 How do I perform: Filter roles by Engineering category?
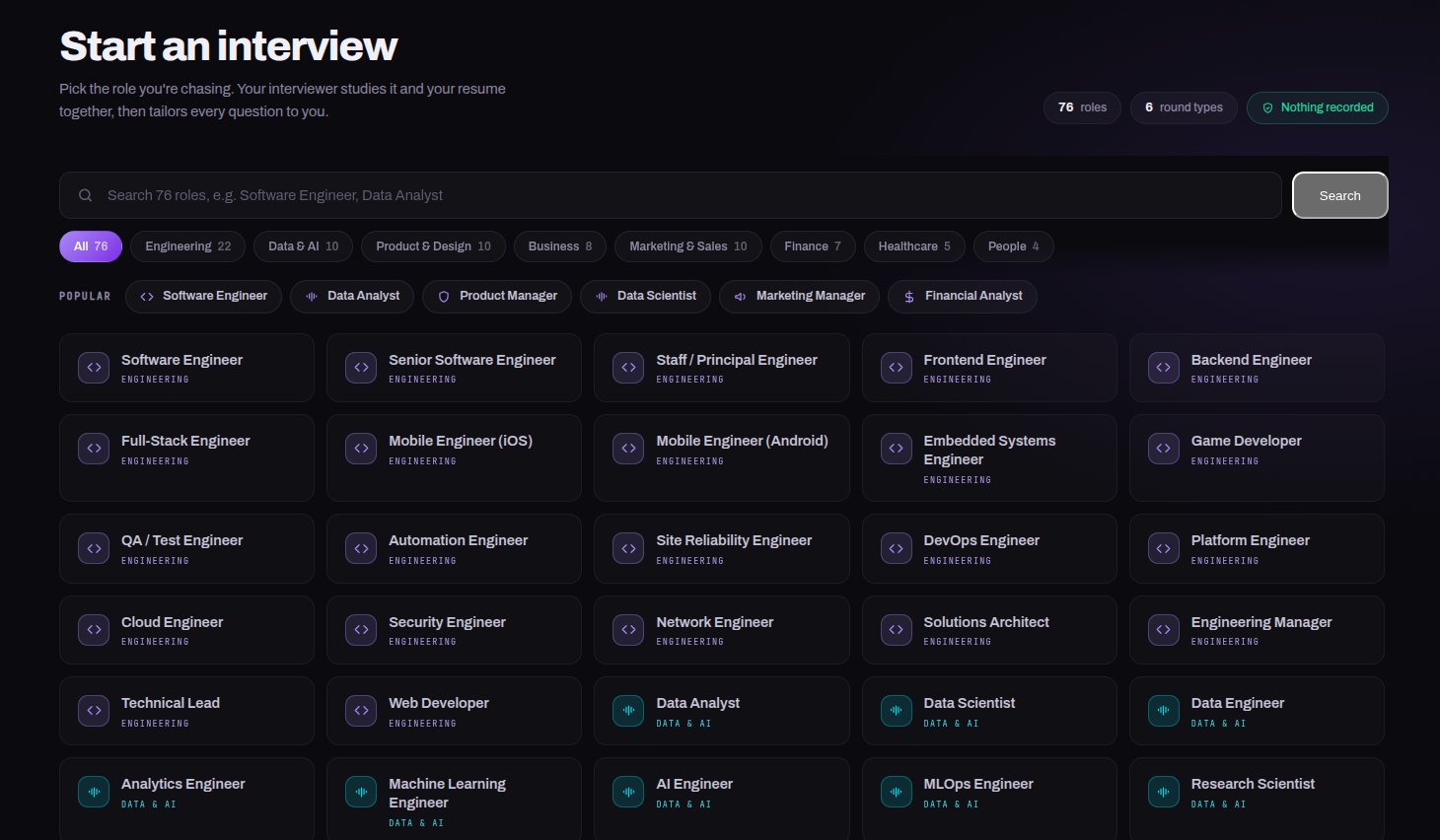tap(188, 246)
